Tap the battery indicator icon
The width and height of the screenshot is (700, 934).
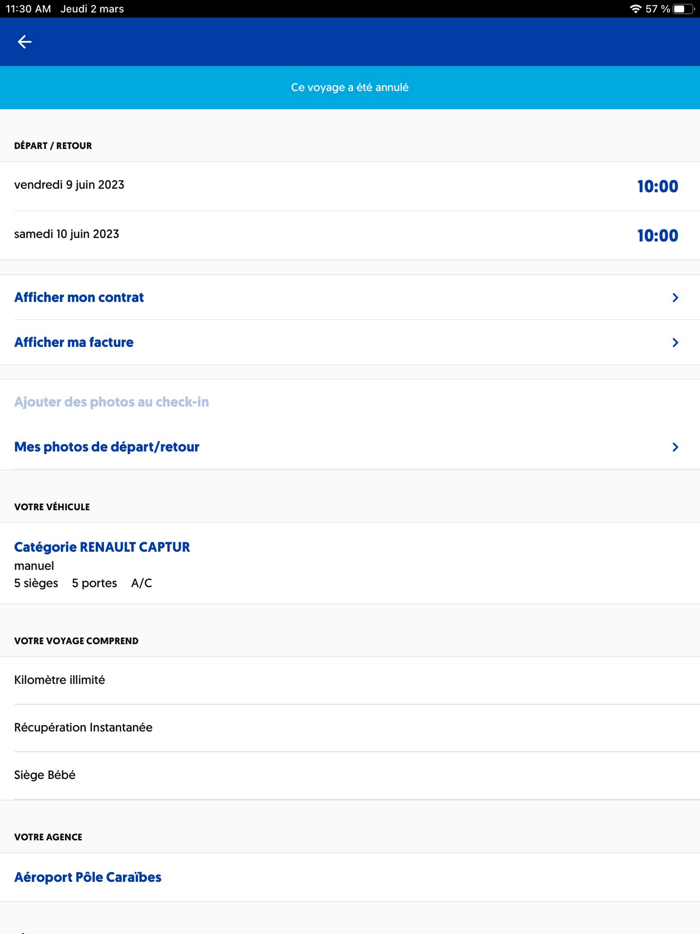tap(683, 9)
